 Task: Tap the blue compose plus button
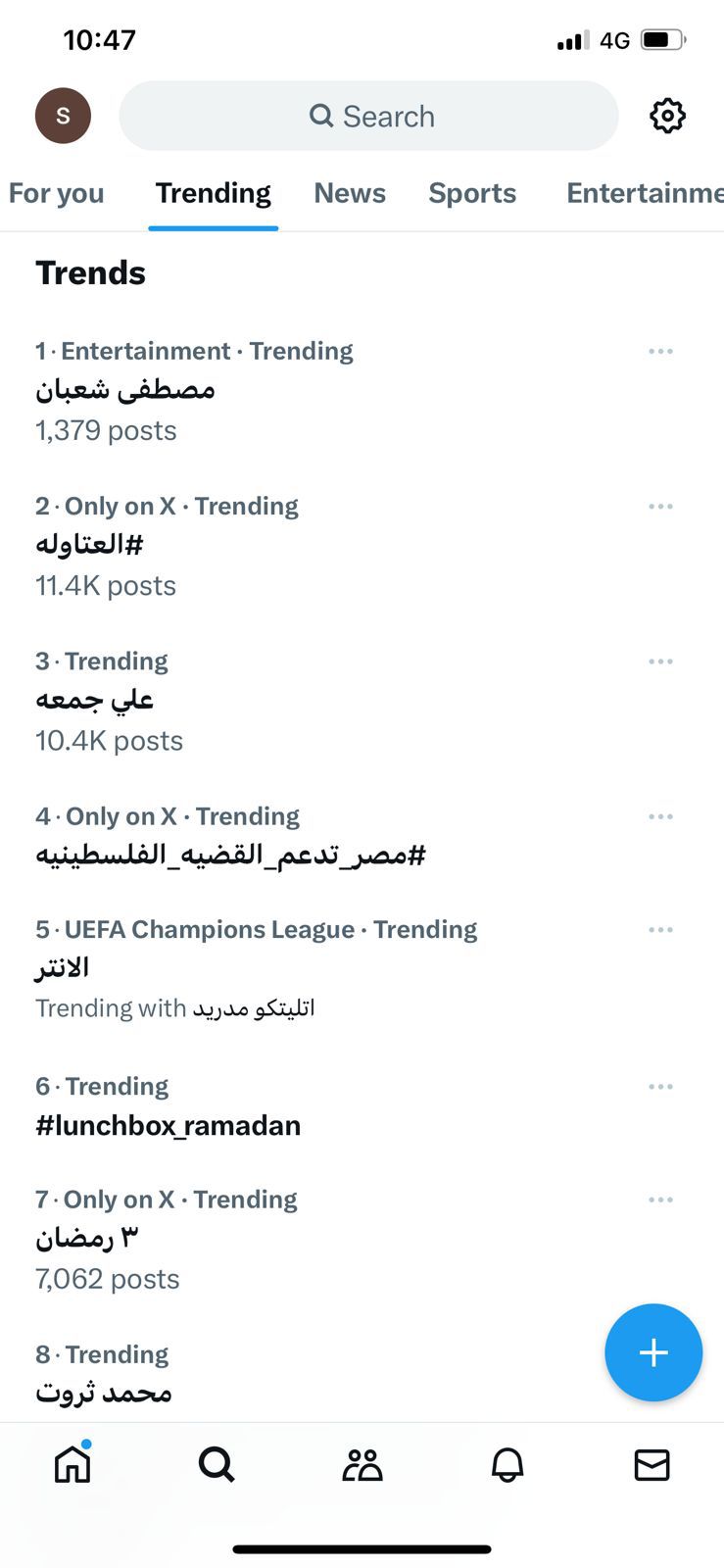653,1352
